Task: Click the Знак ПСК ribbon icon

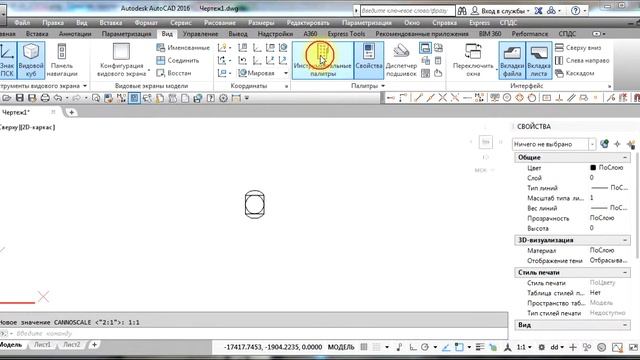Action: (x=7, y=60)
